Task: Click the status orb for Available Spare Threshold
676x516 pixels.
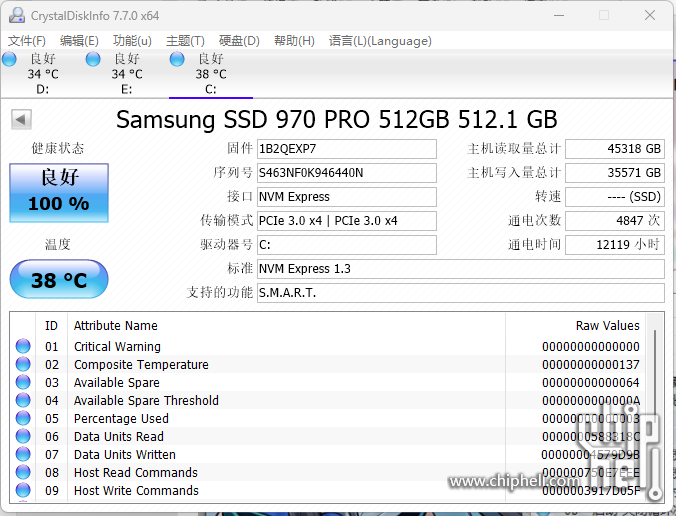Action: [23, 400]
